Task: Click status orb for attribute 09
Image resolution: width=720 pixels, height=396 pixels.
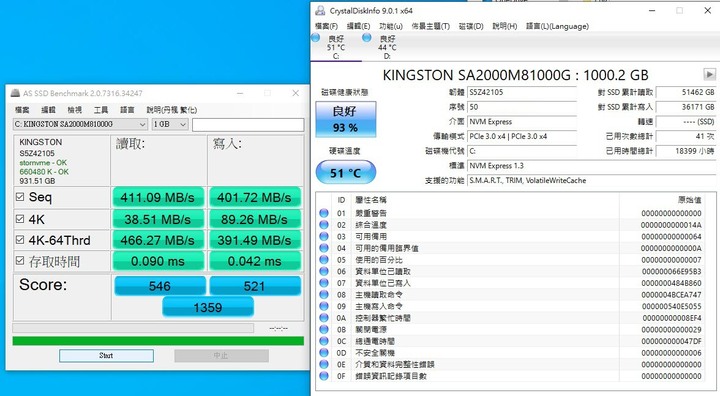Action: pyautogui.click(x=324, y=306)
